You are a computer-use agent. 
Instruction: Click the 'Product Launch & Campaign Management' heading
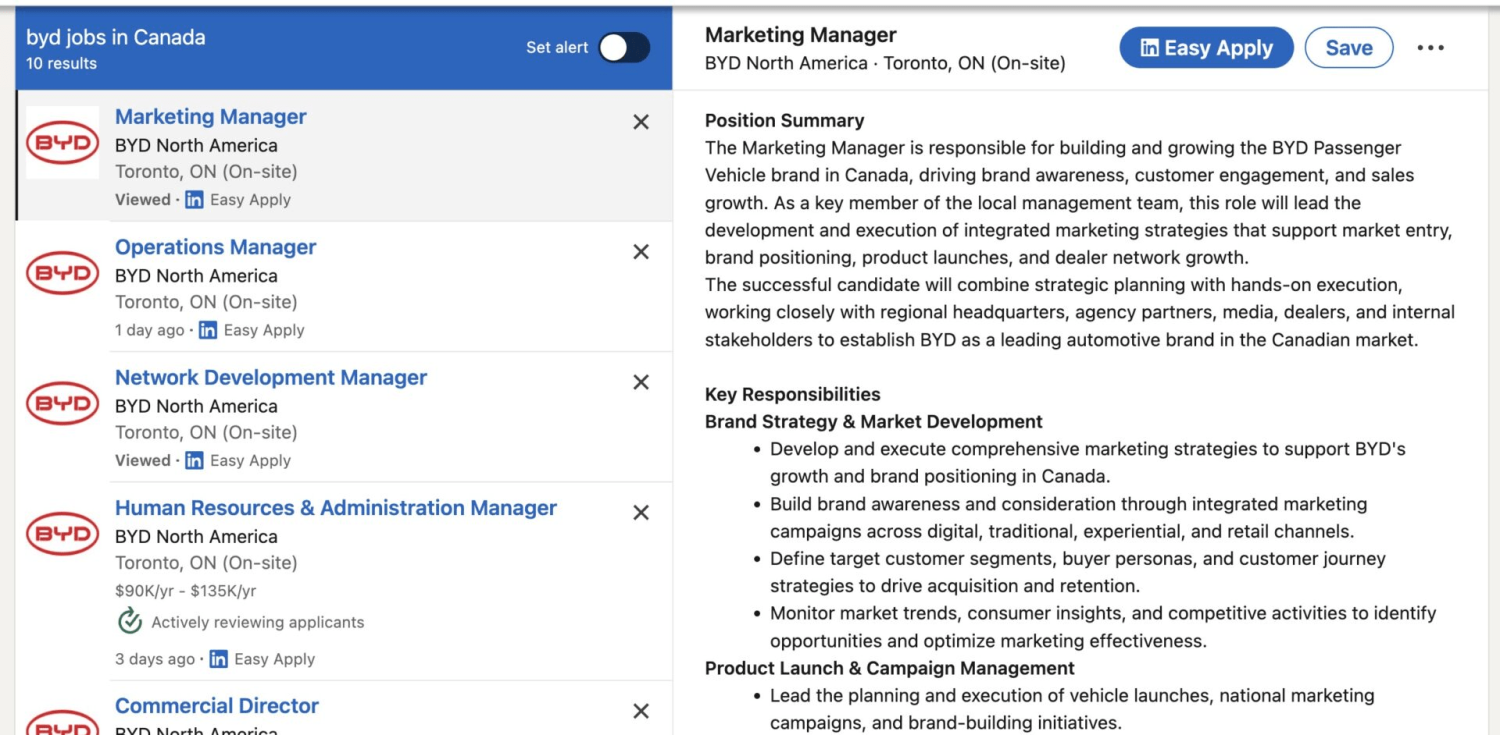point(890,668)
